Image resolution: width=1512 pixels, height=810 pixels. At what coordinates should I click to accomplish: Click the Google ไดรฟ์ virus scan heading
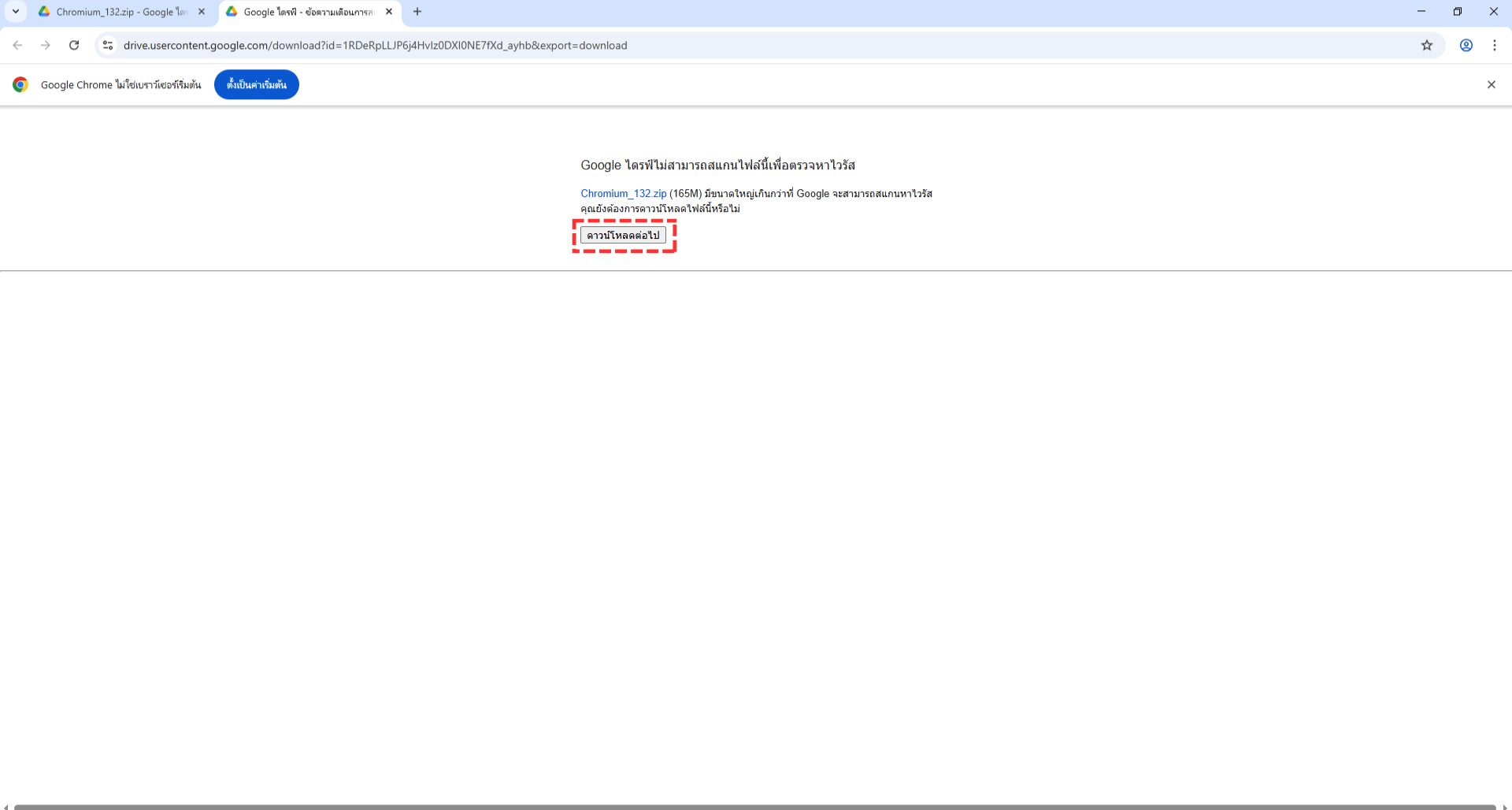[718, 165]
